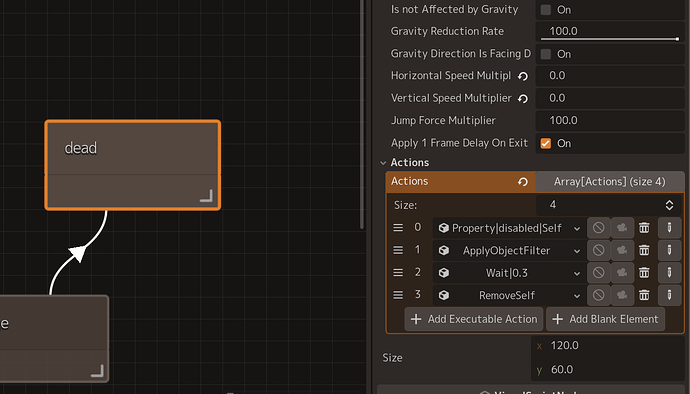The width and height of the screenshot is (690, 394).
Task: Select the dead state node
Action: [132, 165]
